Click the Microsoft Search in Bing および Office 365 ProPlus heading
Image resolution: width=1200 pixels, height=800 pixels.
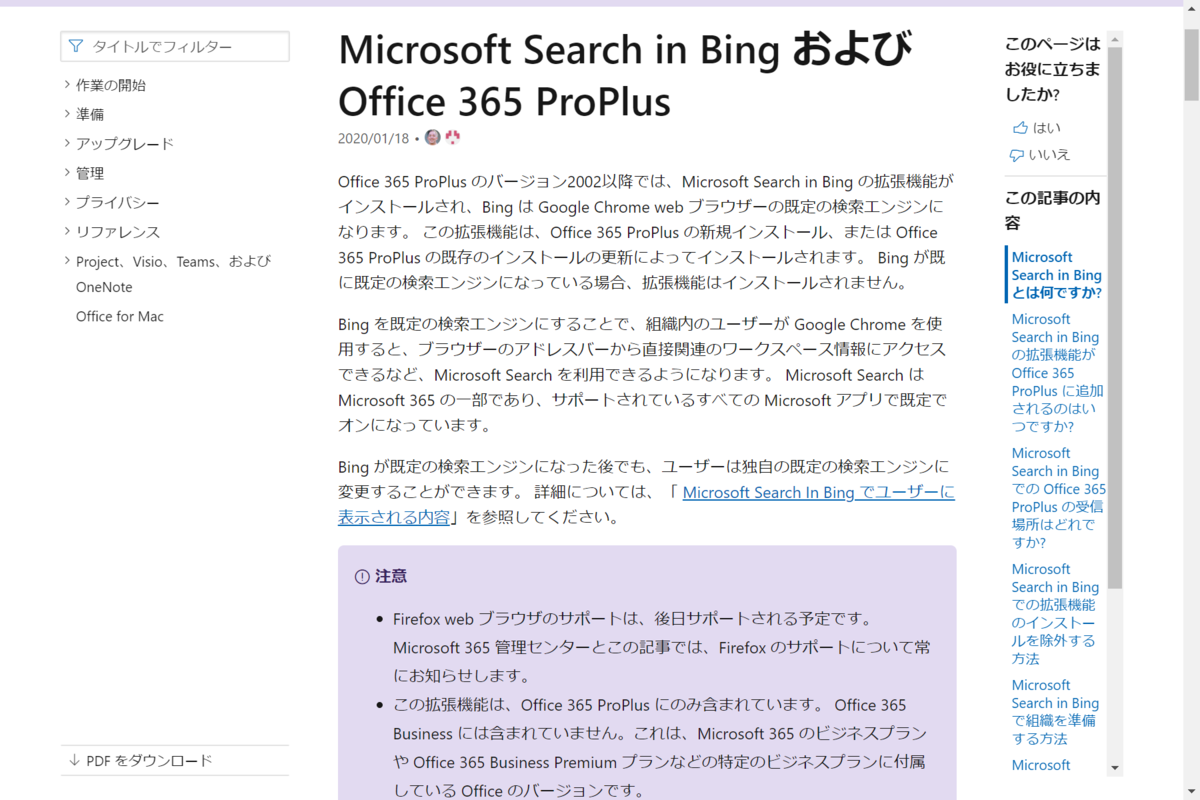(x=625, y=75)
